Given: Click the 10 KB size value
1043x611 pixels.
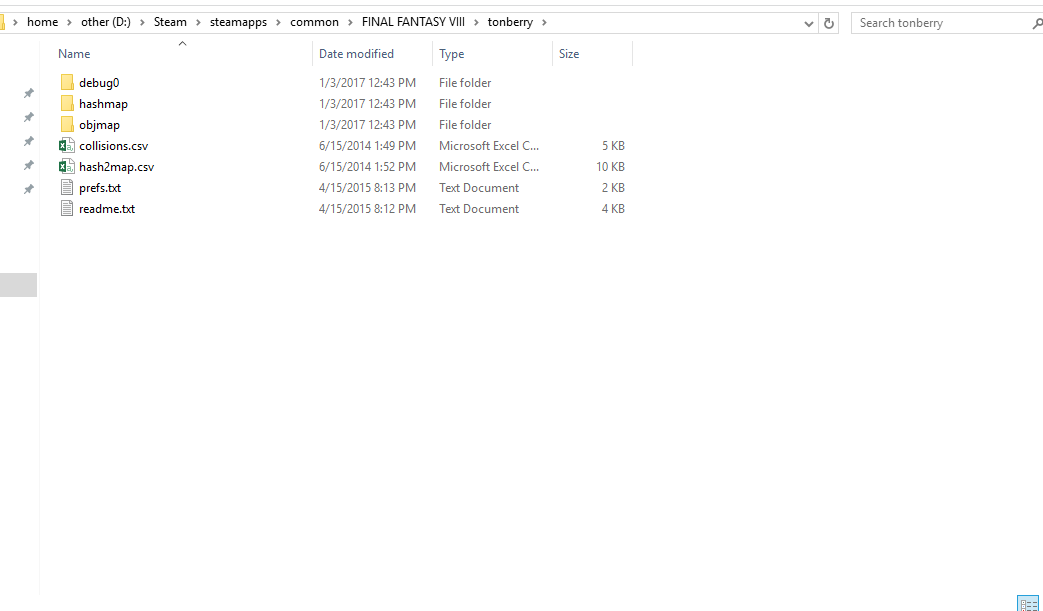Looking at the screenshot, I should 610,166.
